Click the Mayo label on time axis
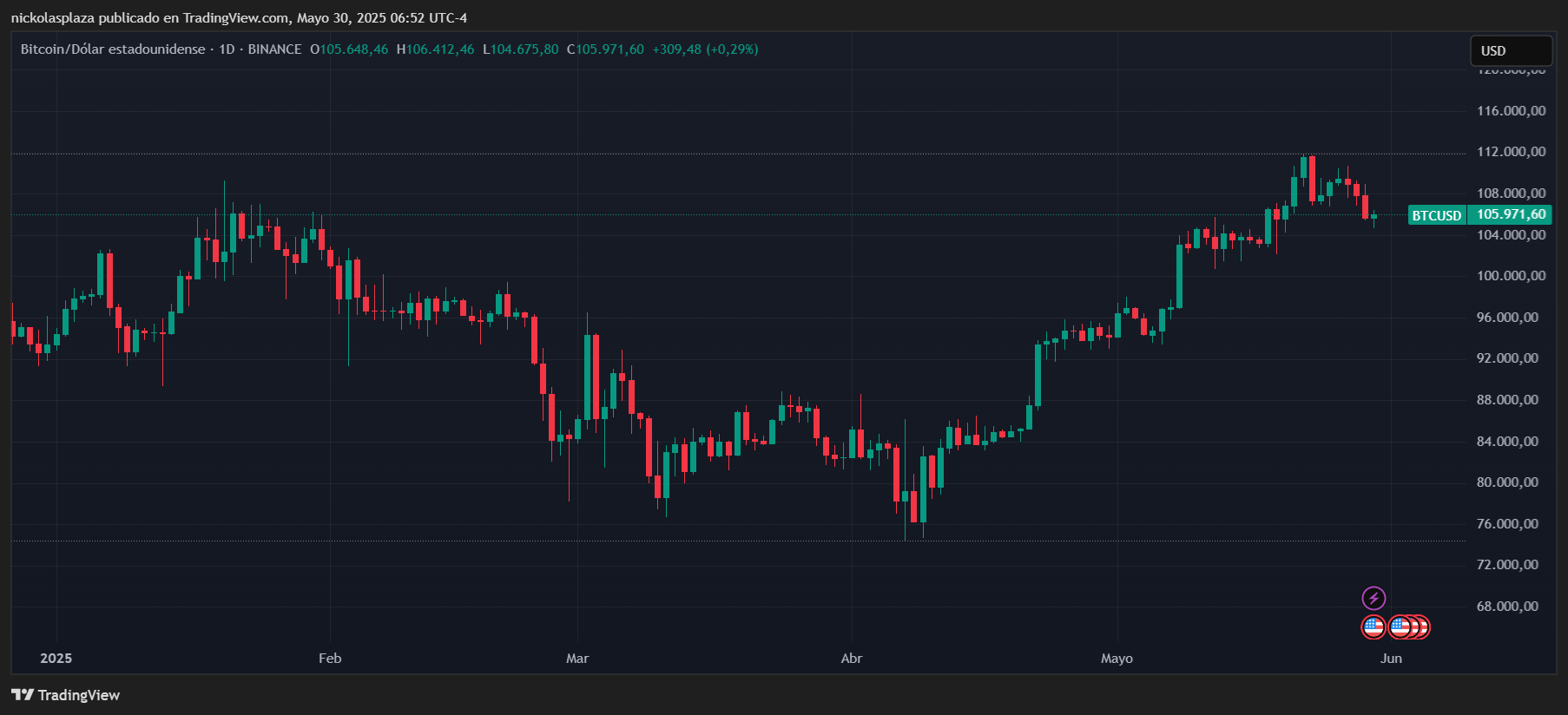This screenshot has height=715, width=1568. (x=1117, y=659)
